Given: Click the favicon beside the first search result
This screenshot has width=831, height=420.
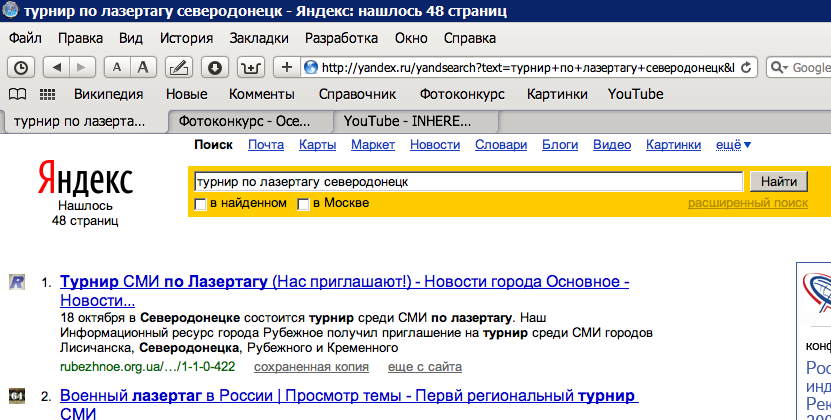Looking at the screenshot, I should pyautogui.click(x=17, y=282).
